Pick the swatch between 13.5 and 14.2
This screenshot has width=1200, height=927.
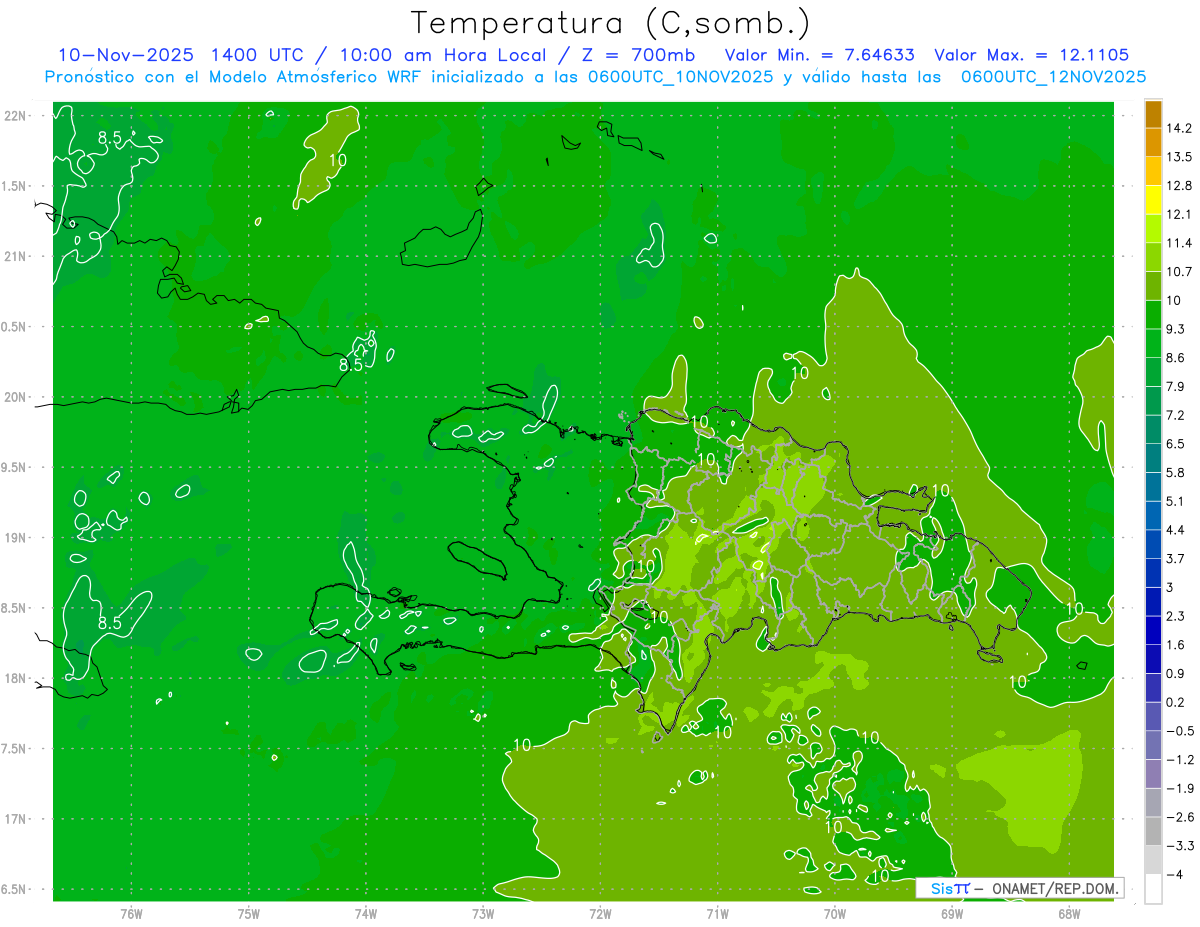point(1153,143)
